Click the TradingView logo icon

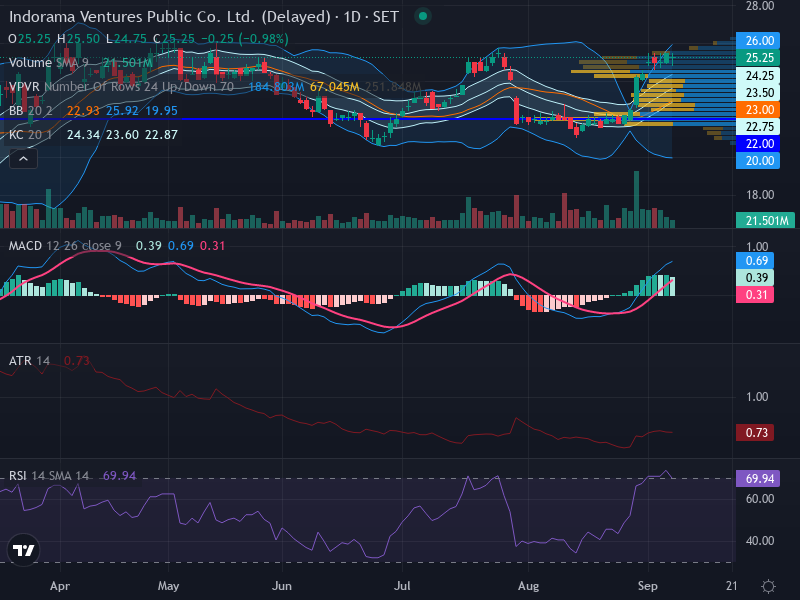click(23, 550)
